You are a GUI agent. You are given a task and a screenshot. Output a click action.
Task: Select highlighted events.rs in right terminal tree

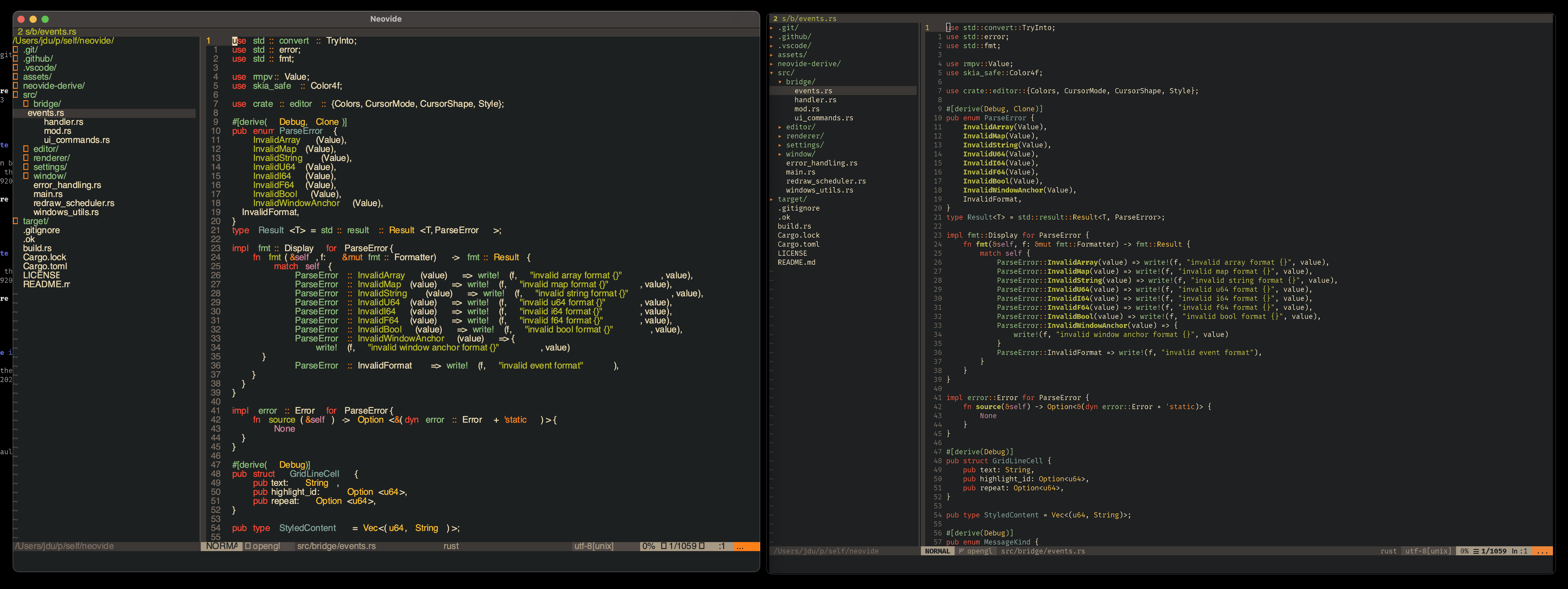(843, 91)
